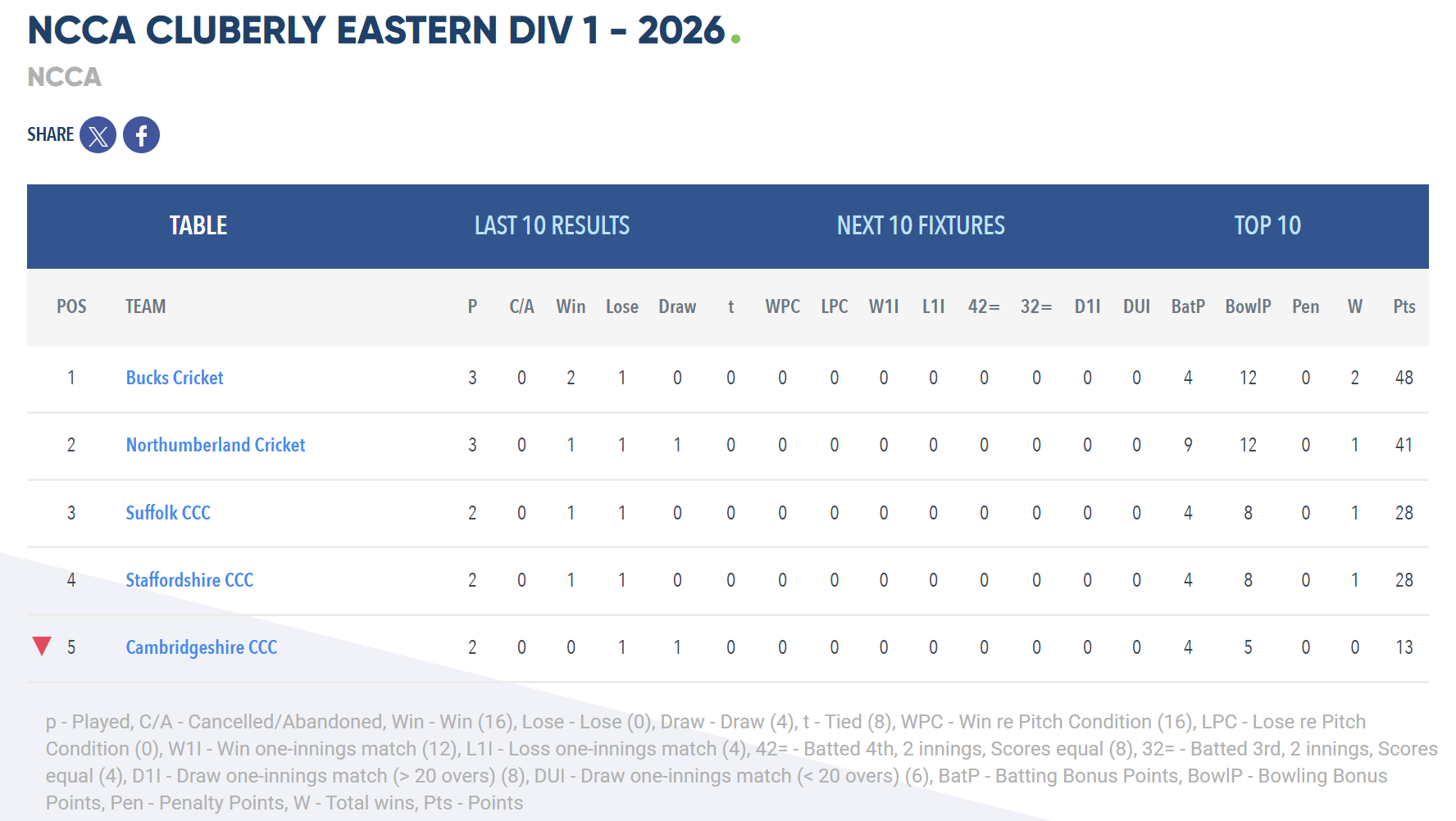Click the BowlP column header
The width and height of the screenshot is (1456, 821).
1248,306
